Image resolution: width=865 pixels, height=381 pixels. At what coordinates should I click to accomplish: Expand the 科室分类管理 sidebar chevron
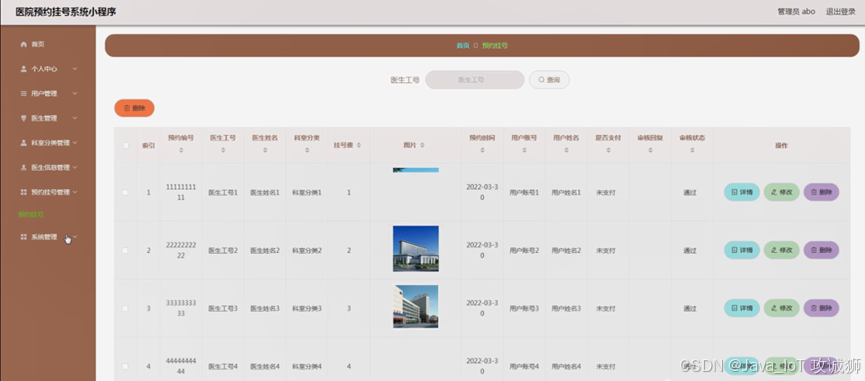click(x=75, y=142)
